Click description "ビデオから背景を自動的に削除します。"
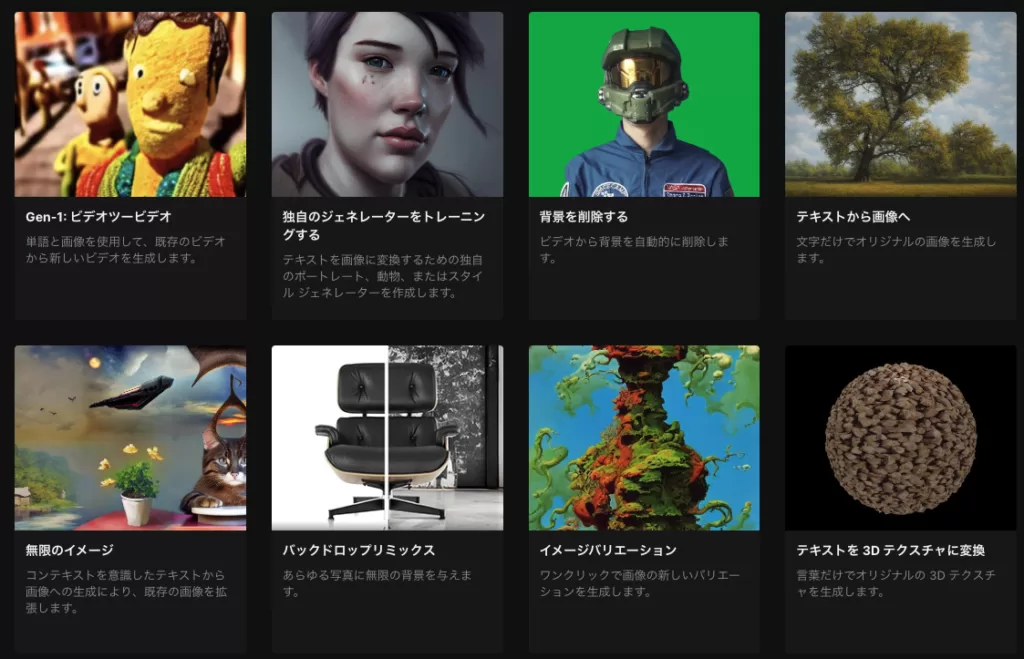1024x659 pixels. [x=634, y=250]
